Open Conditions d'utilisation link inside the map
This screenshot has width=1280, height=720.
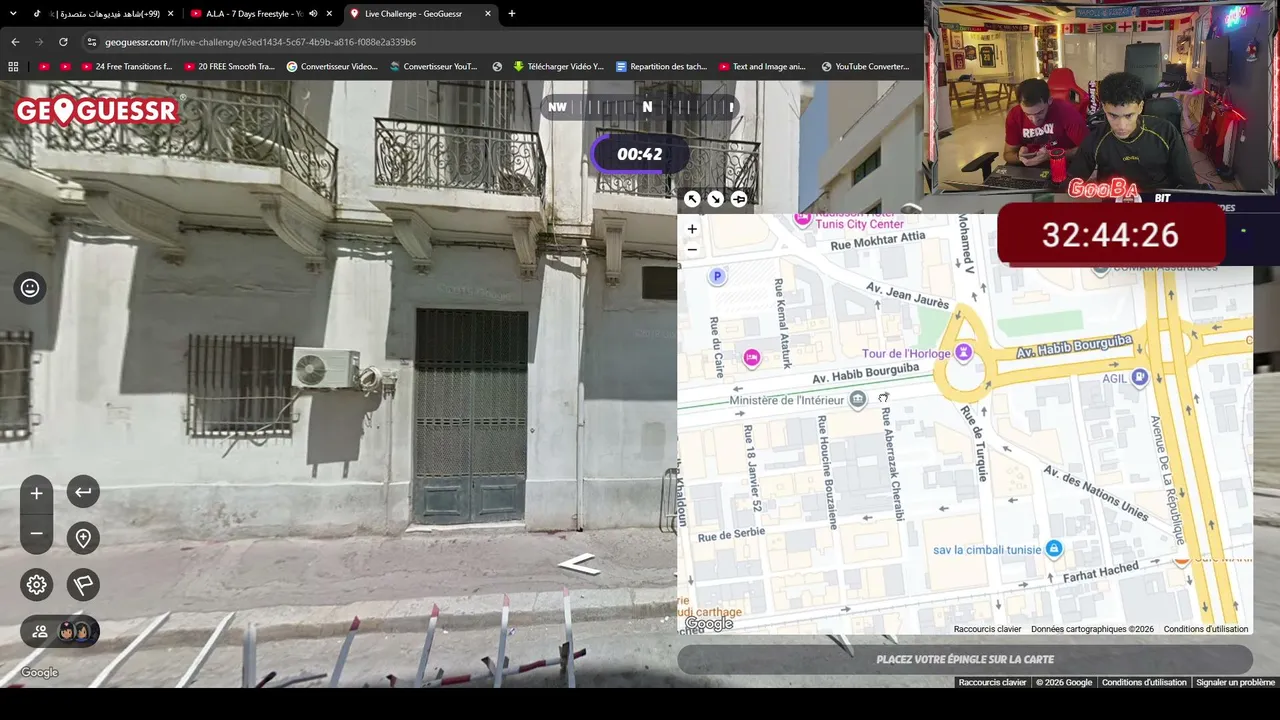coord(1206,629)
